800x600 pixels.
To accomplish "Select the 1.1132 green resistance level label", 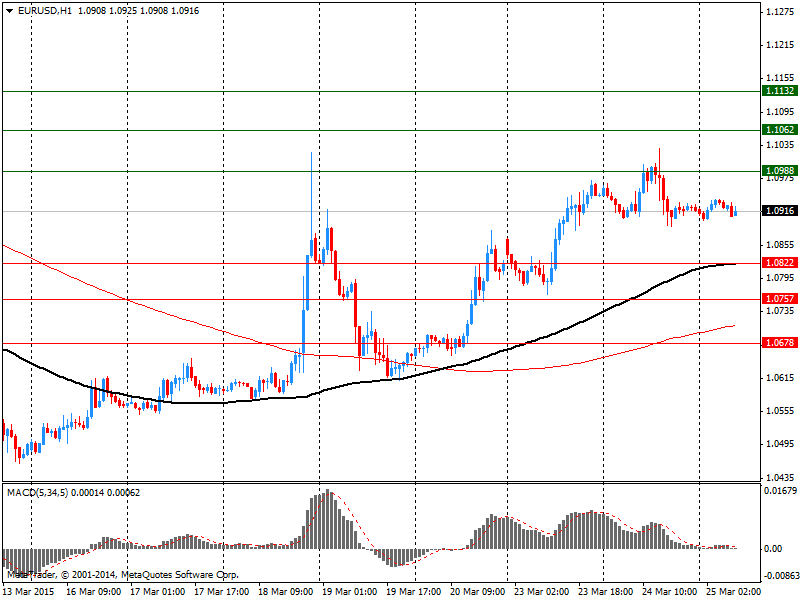I will pos(779,91).
